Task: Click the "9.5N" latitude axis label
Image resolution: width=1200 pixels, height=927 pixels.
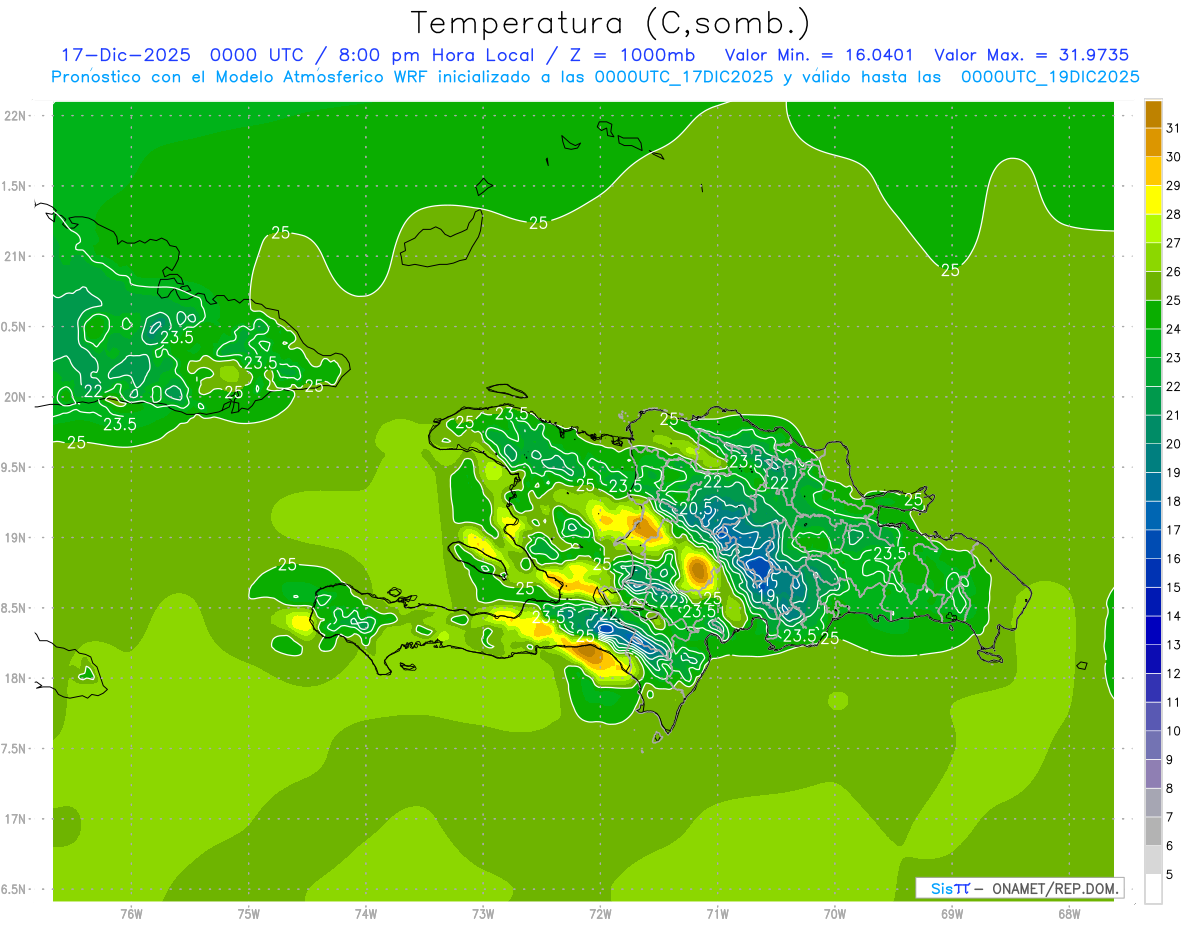Action: pos(15,467)
